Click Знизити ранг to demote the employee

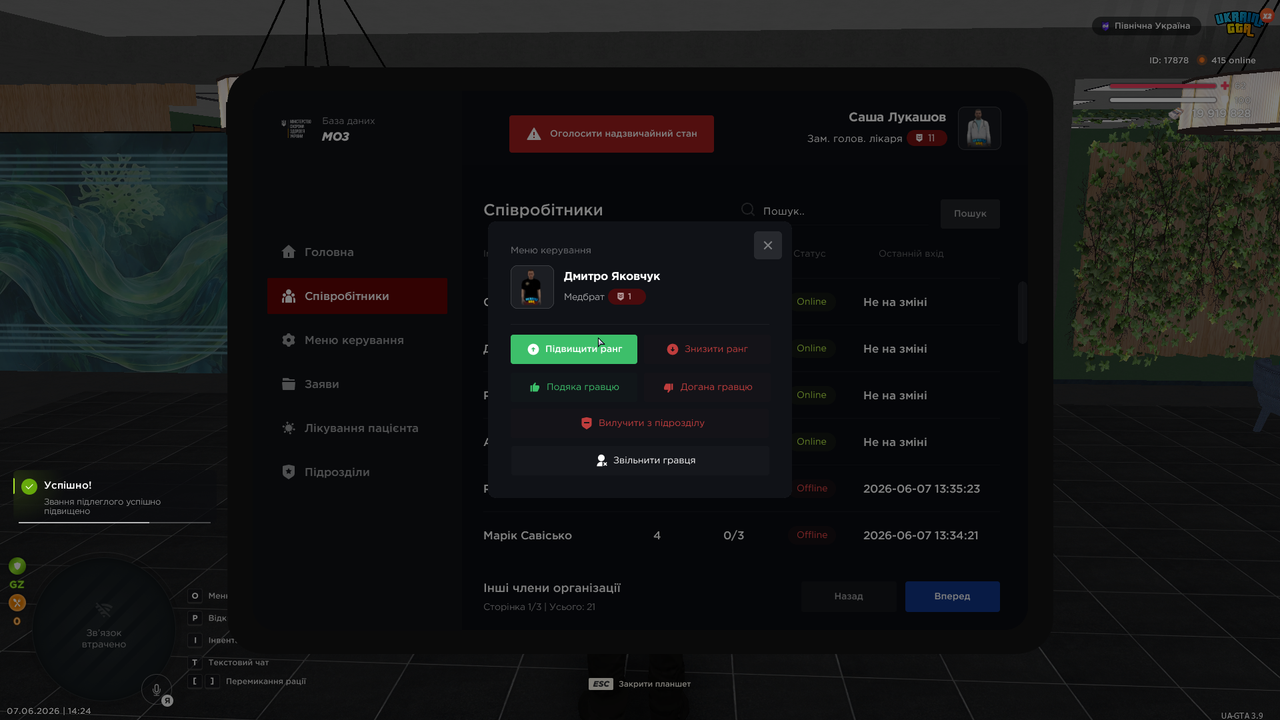click(706, 349)
